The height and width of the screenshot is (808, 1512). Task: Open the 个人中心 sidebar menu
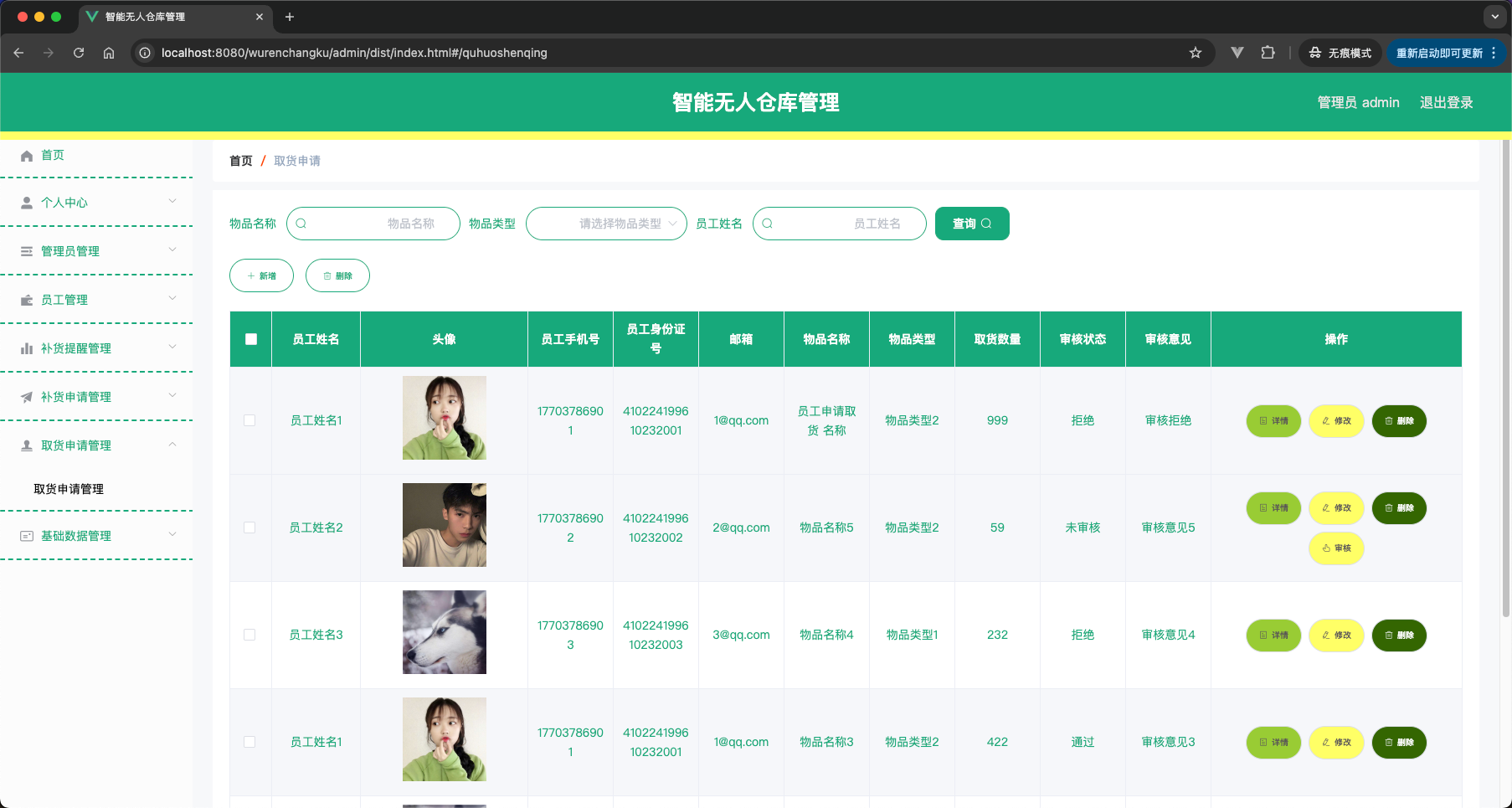pyautogui.click(x=96, y=203)
